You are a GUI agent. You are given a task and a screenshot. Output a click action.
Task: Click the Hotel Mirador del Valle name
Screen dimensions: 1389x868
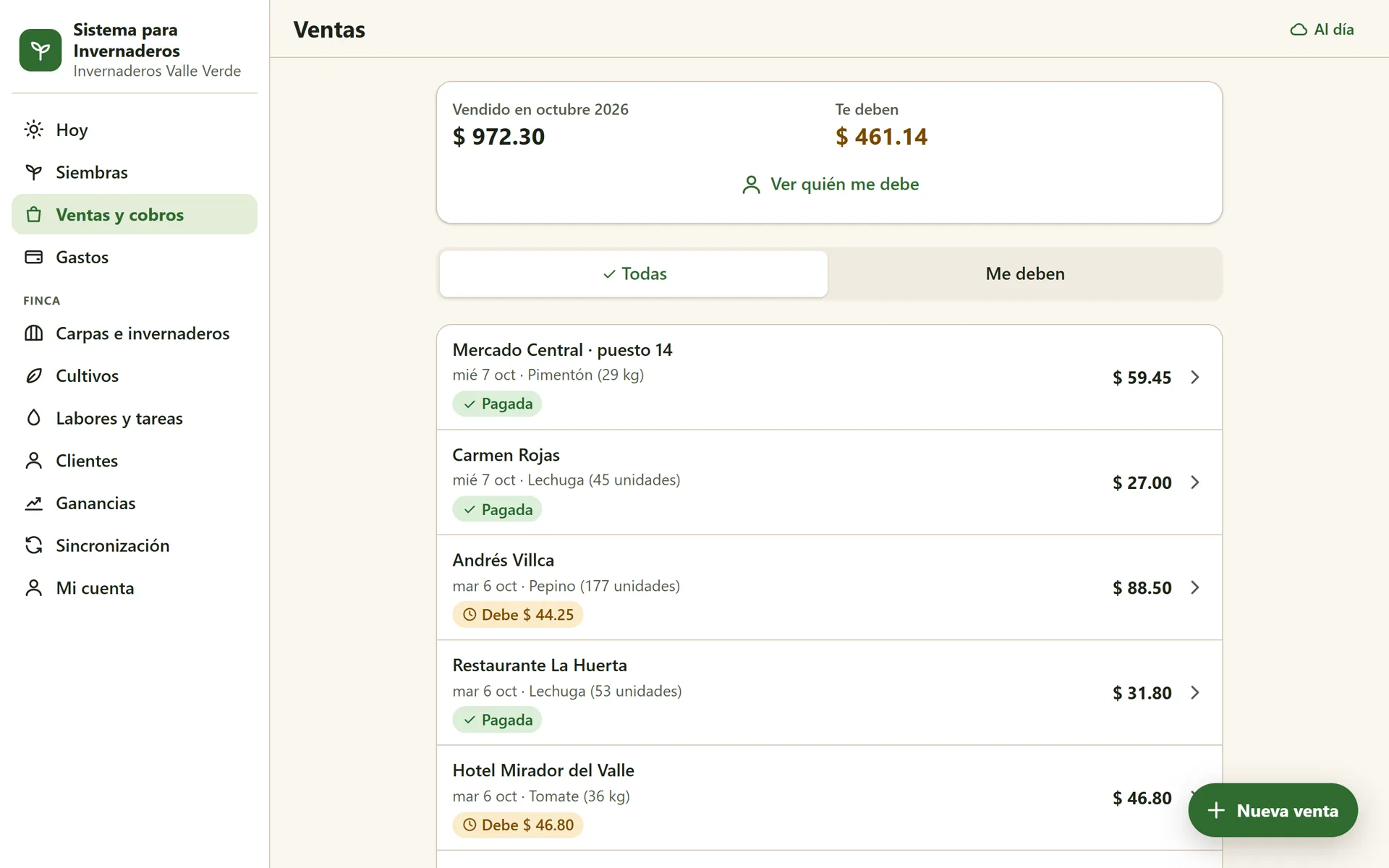(x=543, y=770)
